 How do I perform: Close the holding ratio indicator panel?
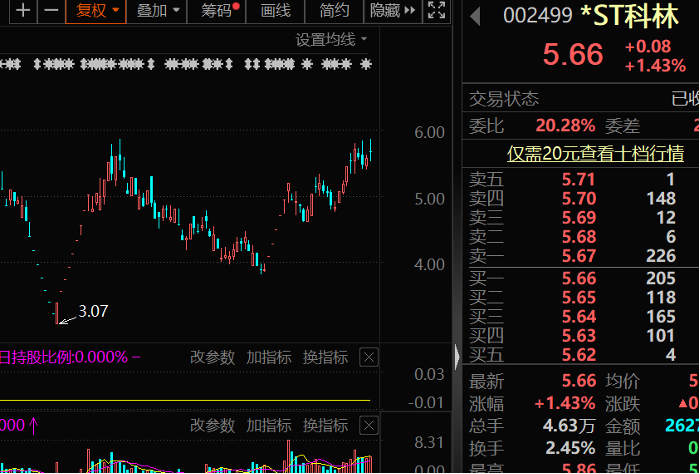369,358
